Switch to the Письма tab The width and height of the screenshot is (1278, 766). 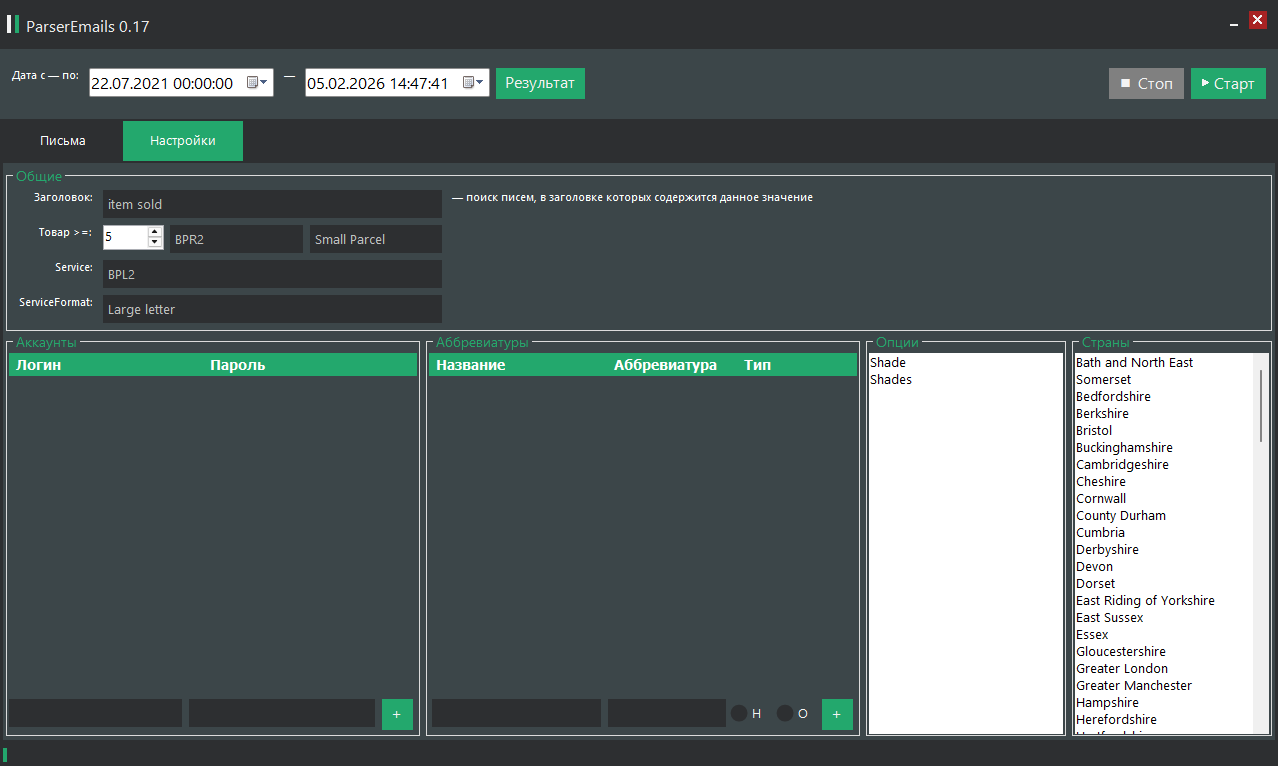coord(63,141)
